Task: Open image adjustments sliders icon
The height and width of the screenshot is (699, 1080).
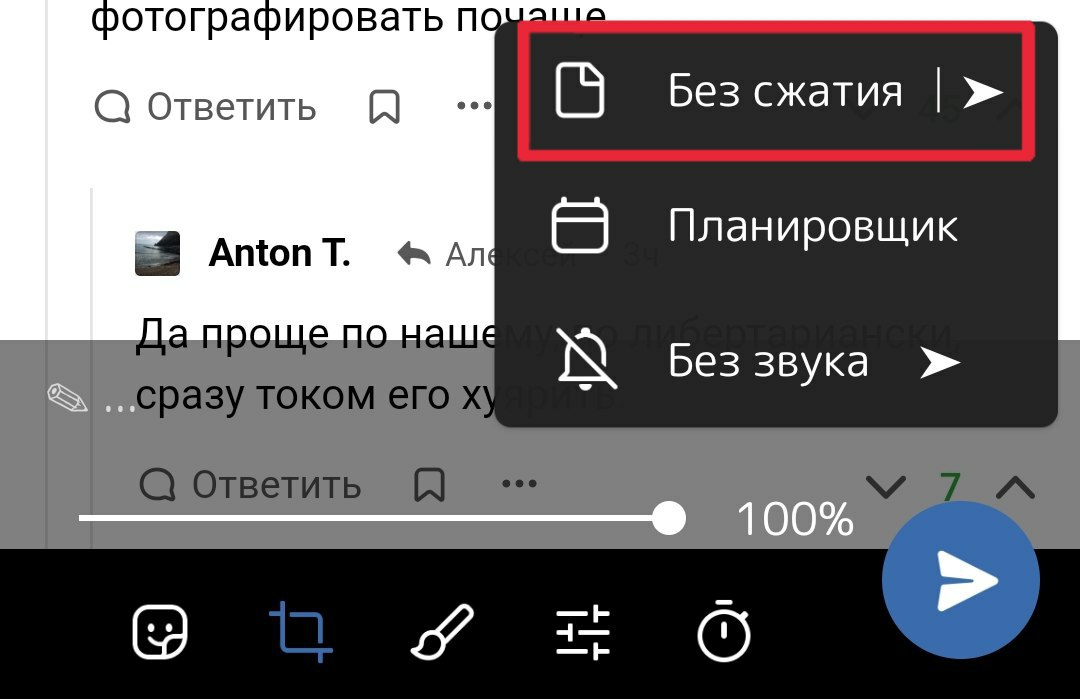Action: (x=583, y=632)
